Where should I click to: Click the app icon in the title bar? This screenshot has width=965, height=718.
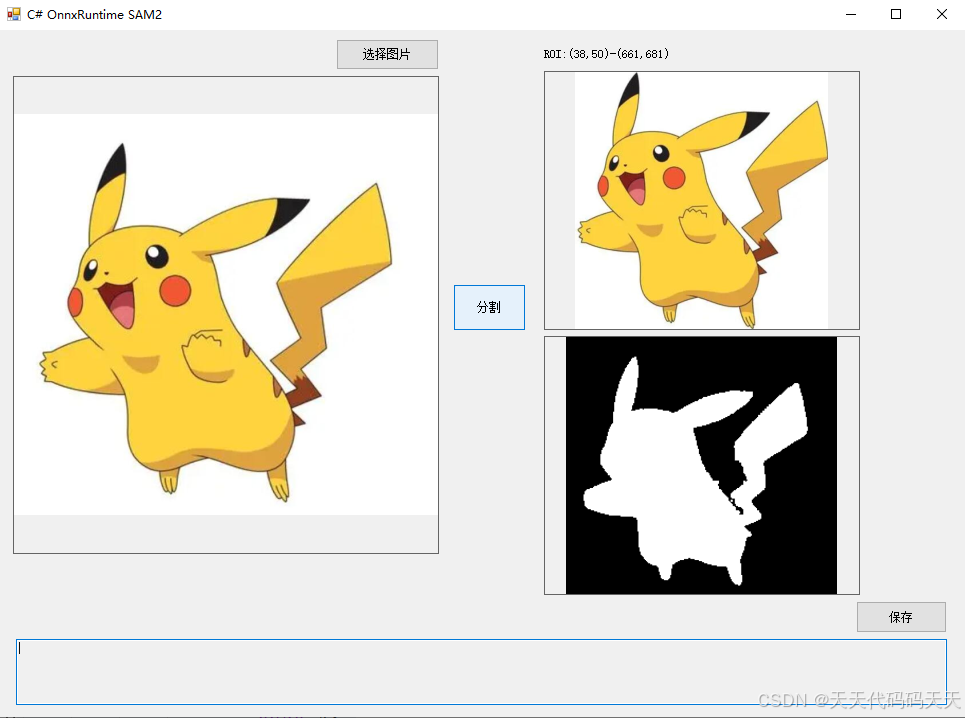coord(14,14)
